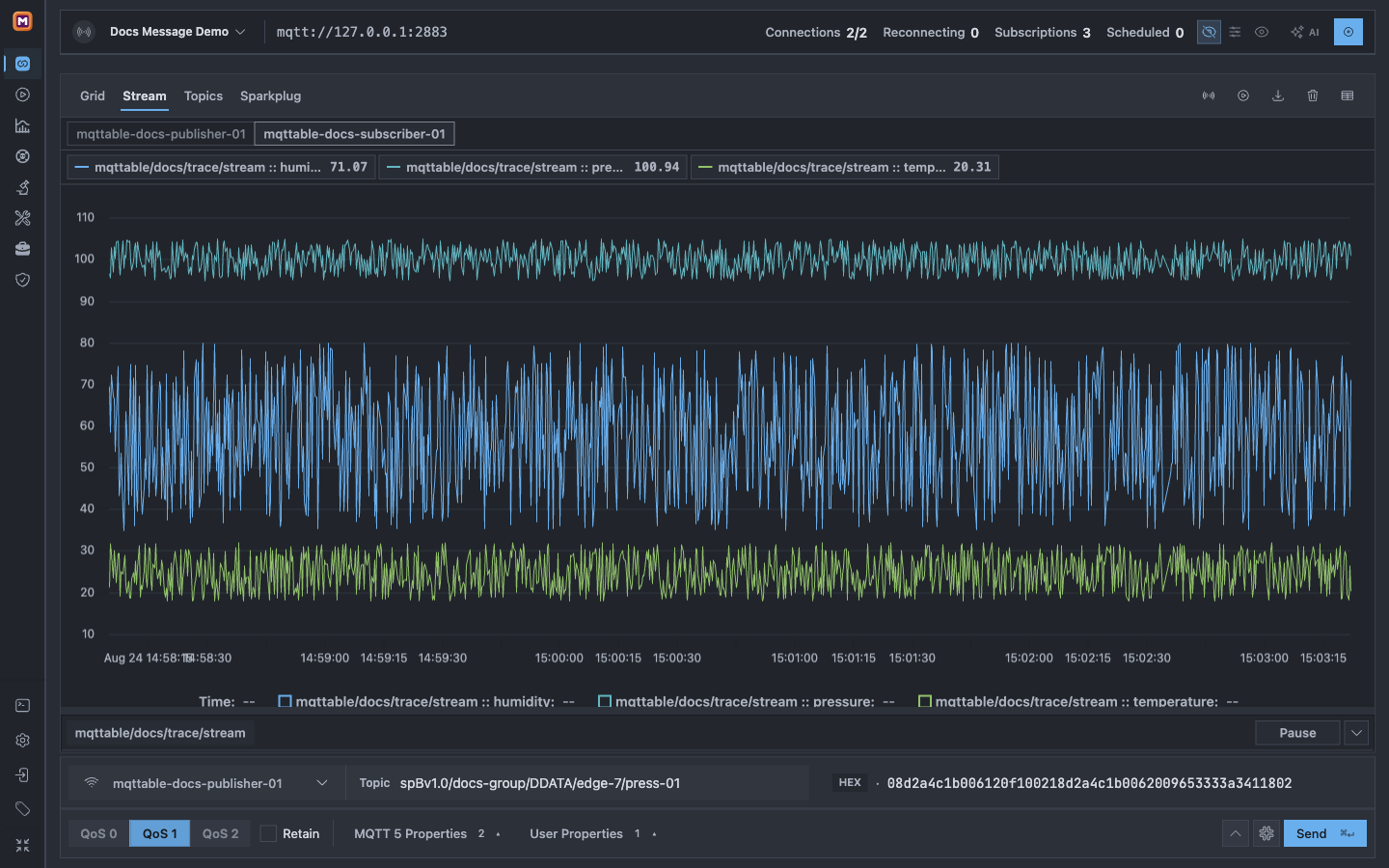The width and height of the screenshot is (1389, 868).
Task: Click the mqttable/docs/trace/stream topic chip
Action: point(160,733)
